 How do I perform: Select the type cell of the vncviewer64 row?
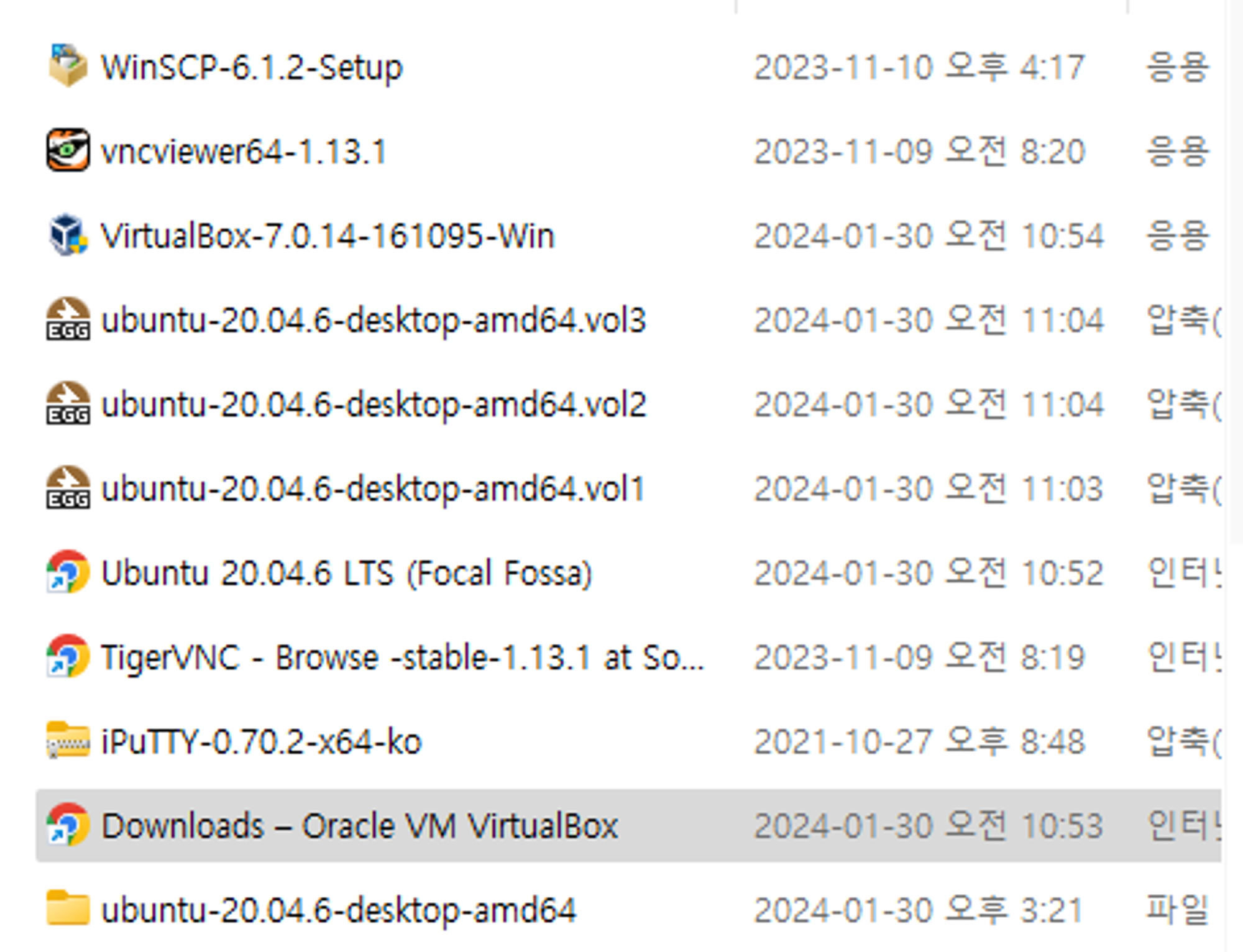(1178, 151)
